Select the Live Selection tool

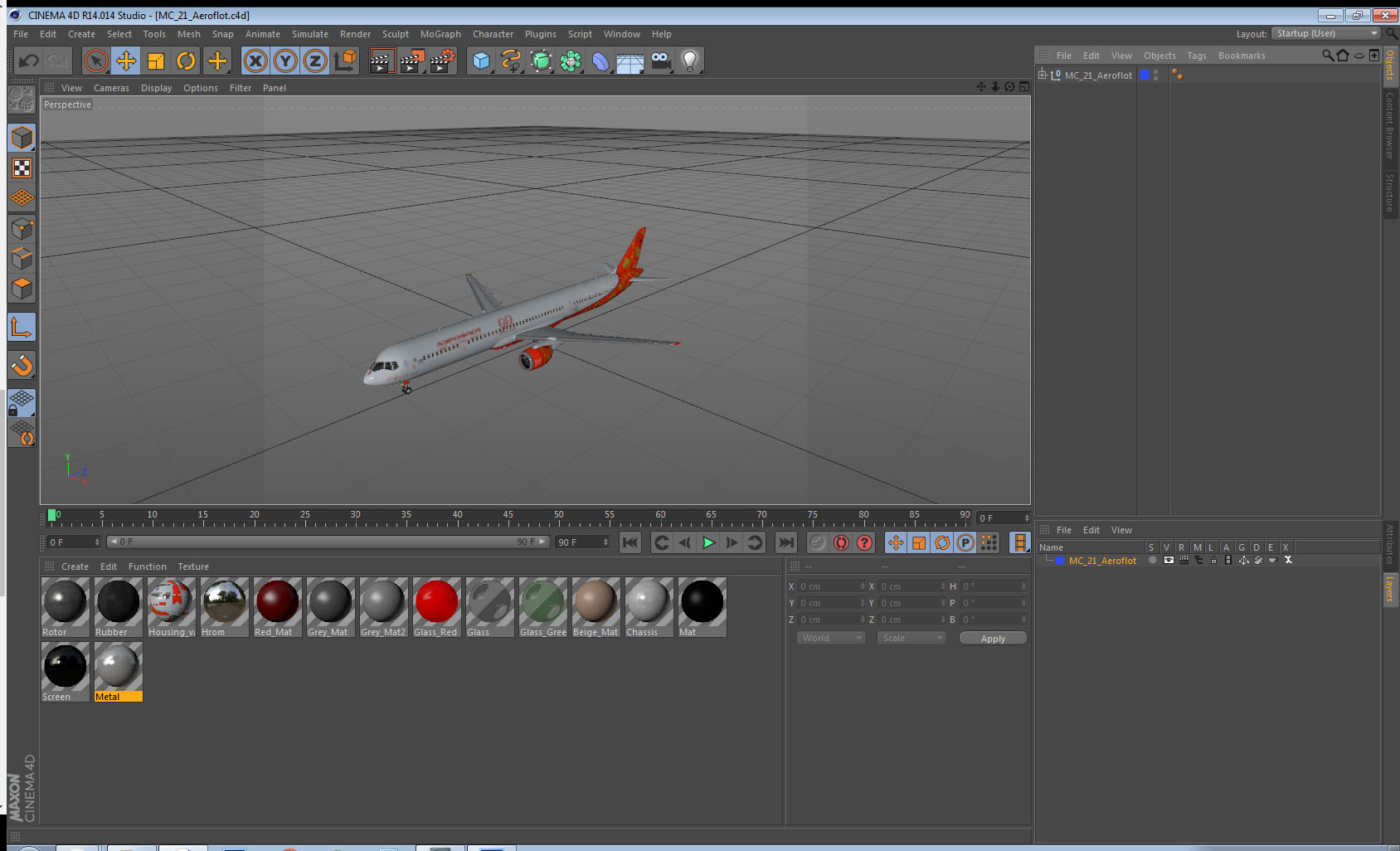tap(96, 61)
